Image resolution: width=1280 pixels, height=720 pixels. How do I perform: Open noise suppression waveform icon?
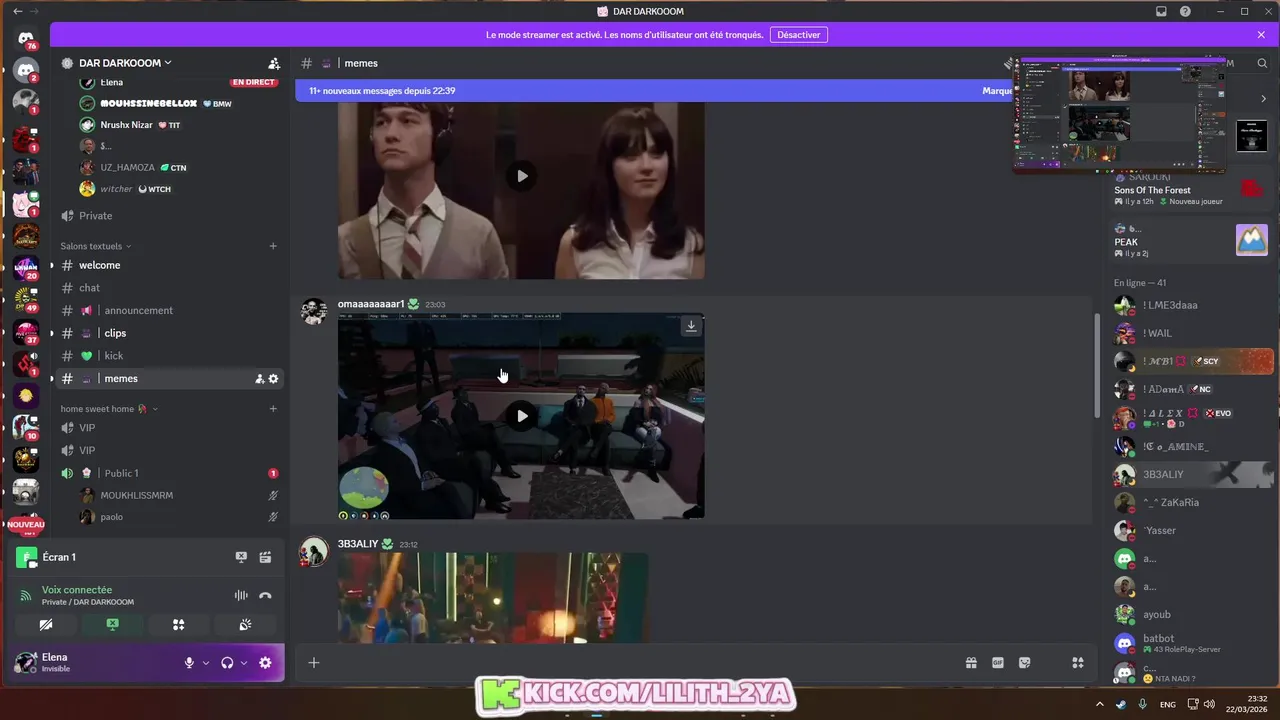point(241,595)
